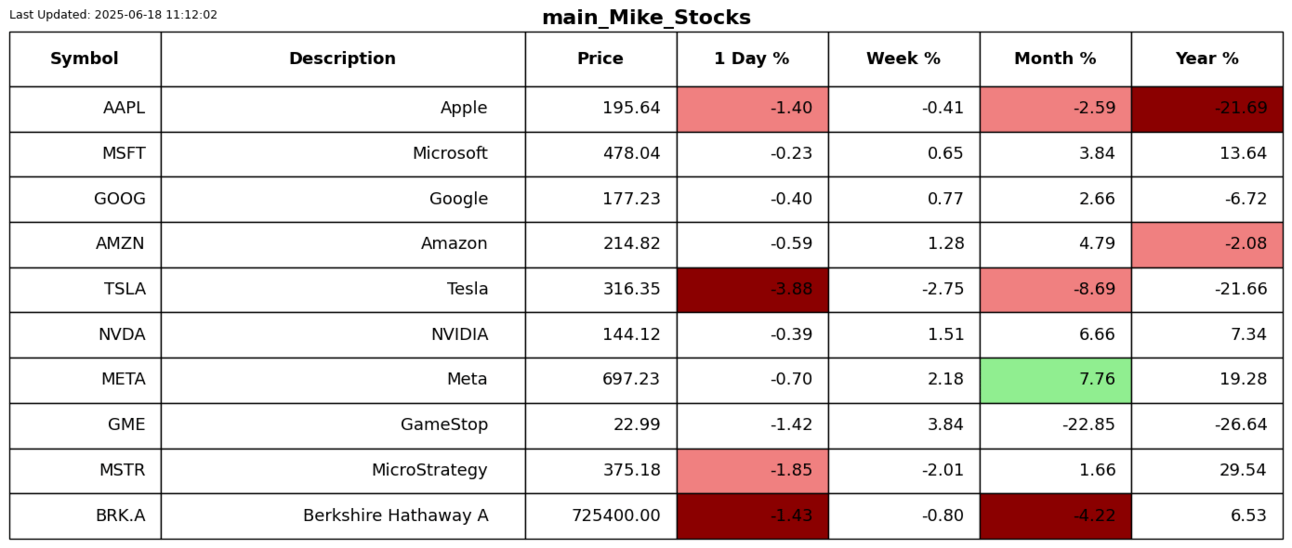Click the MicroStrategy description cell
The width and height of the screenshot is (1292, 548).
coord(342,470)
